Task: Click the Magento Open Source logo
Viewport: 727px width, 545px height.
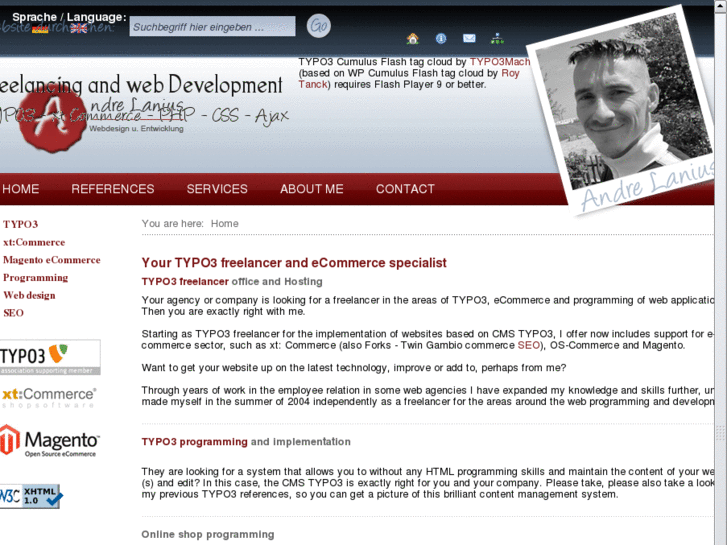Action: (x=50, y=441)
